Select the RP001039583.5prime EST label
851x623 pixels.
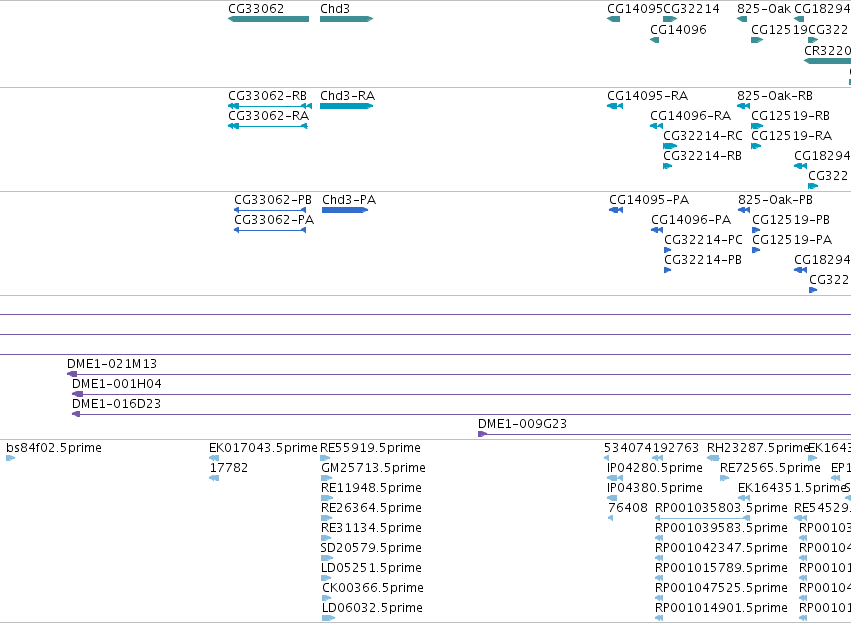coord(721,528)
